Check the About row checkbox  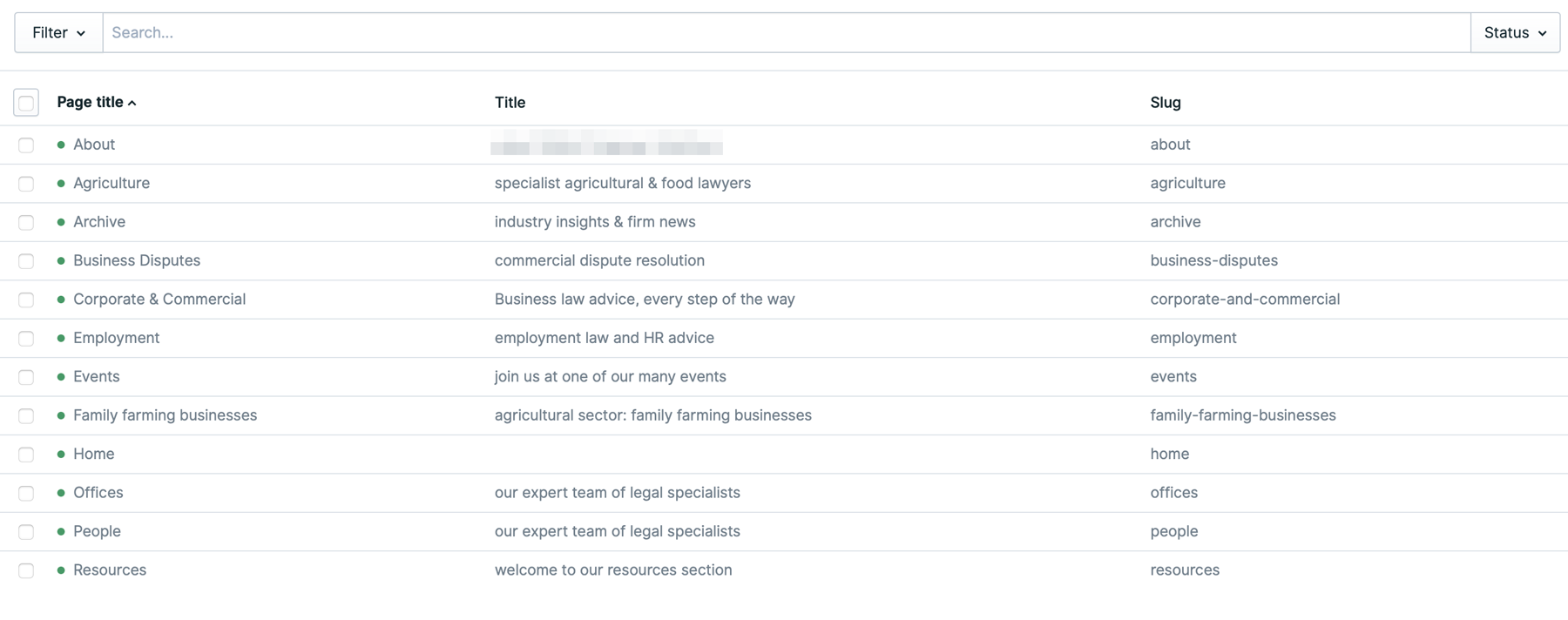click(x=26, y=145)
